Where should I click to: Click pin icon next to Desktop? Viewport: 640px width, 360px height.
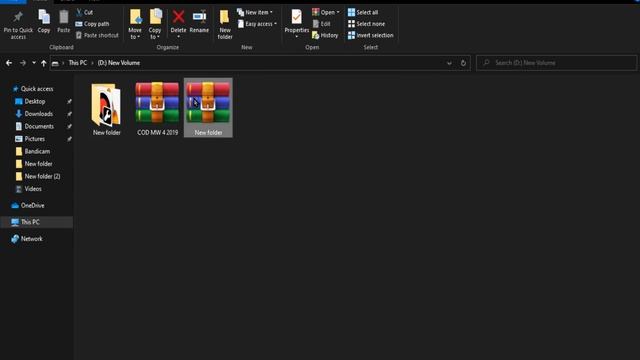click(69, 101)
